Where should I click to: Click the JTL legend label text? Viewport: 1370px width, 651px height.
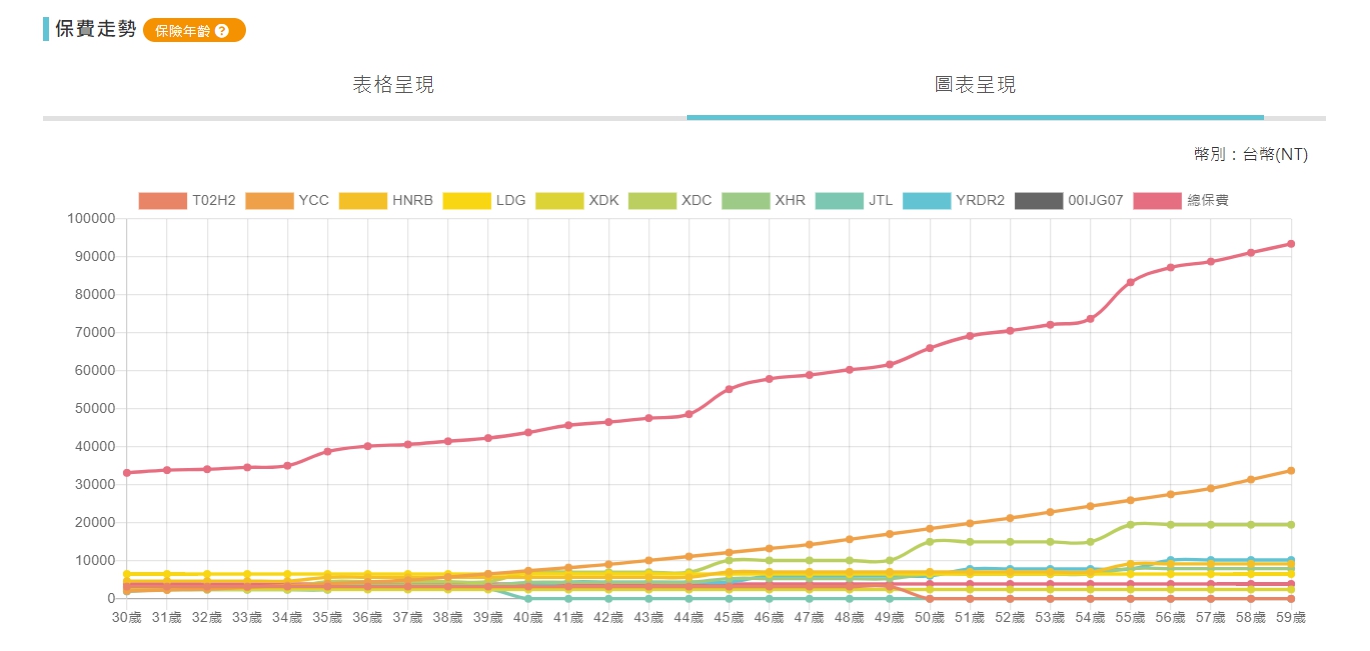click(x=881, y=201)
